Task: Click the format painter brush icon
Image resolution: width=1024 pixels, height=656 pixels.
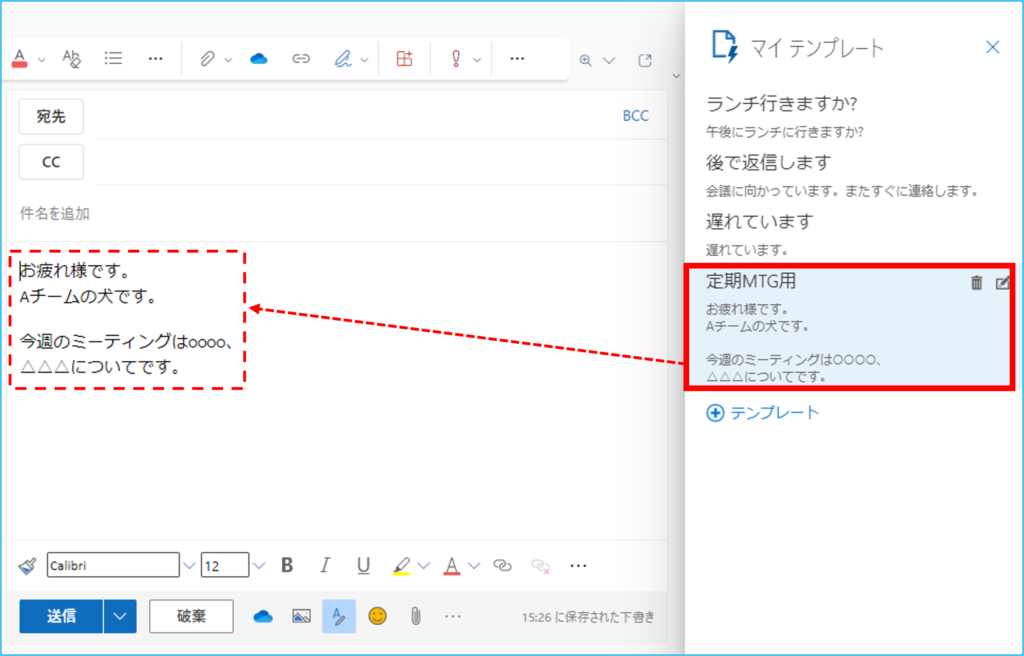Action: pos(27,566)
